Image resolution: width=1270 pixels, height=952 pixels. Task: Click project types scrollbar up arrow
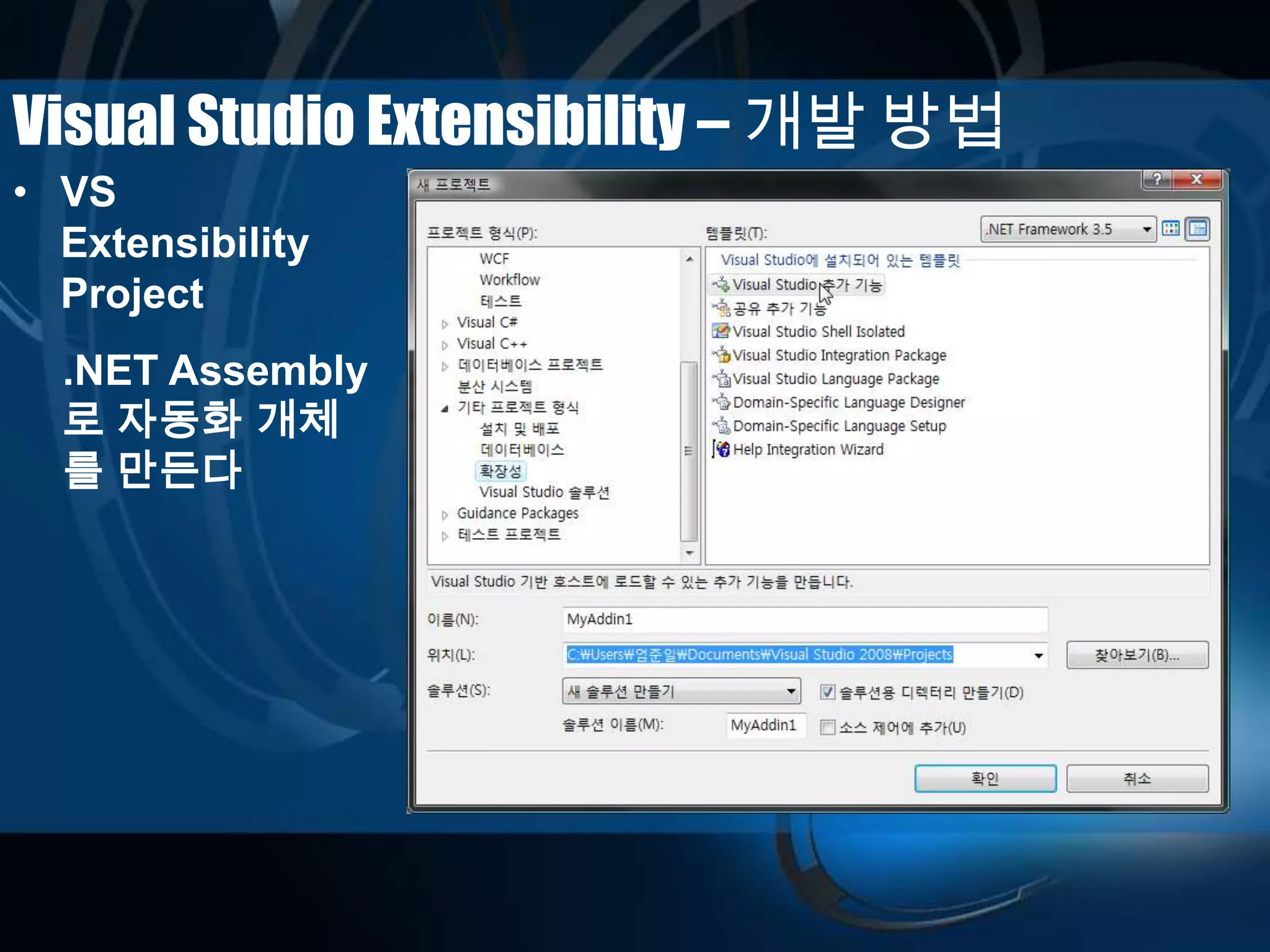[690, 258]
